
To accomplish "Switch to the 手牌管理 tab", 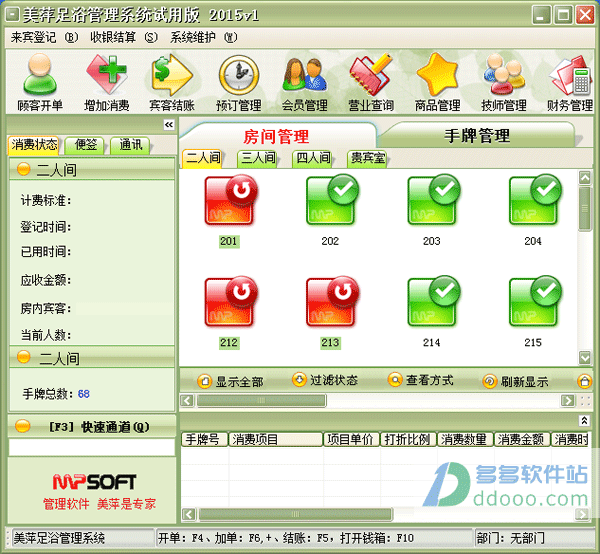I will pyautogui.click(x=477, y=135).
